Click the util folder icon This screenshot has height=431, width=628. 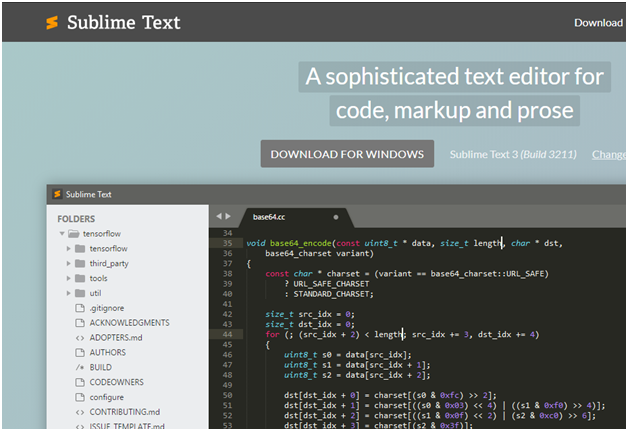(x=80, y=293)
